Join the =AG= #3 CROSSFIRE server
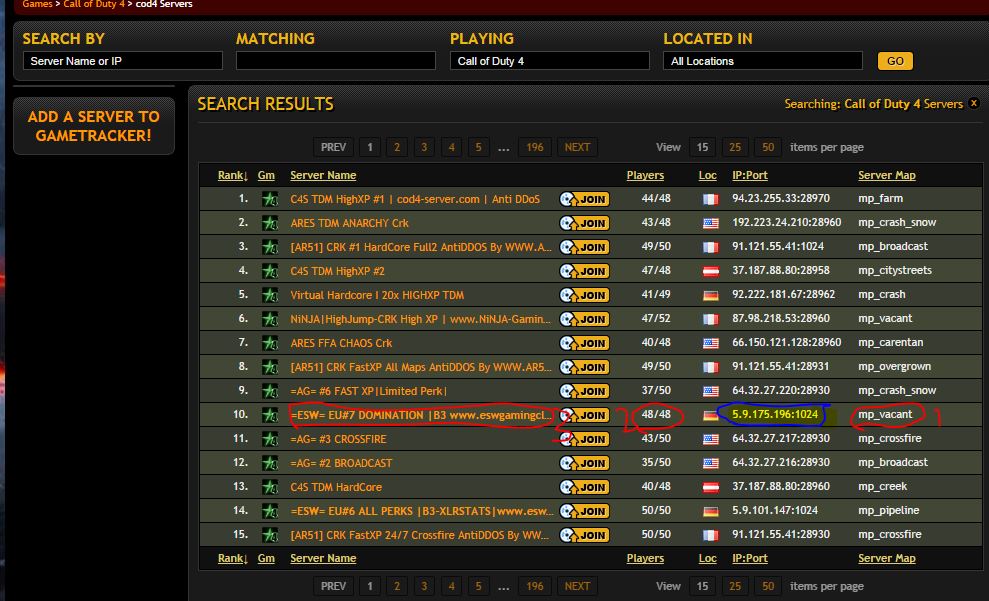Screen dimensions: 989x601 click(584, 439)
